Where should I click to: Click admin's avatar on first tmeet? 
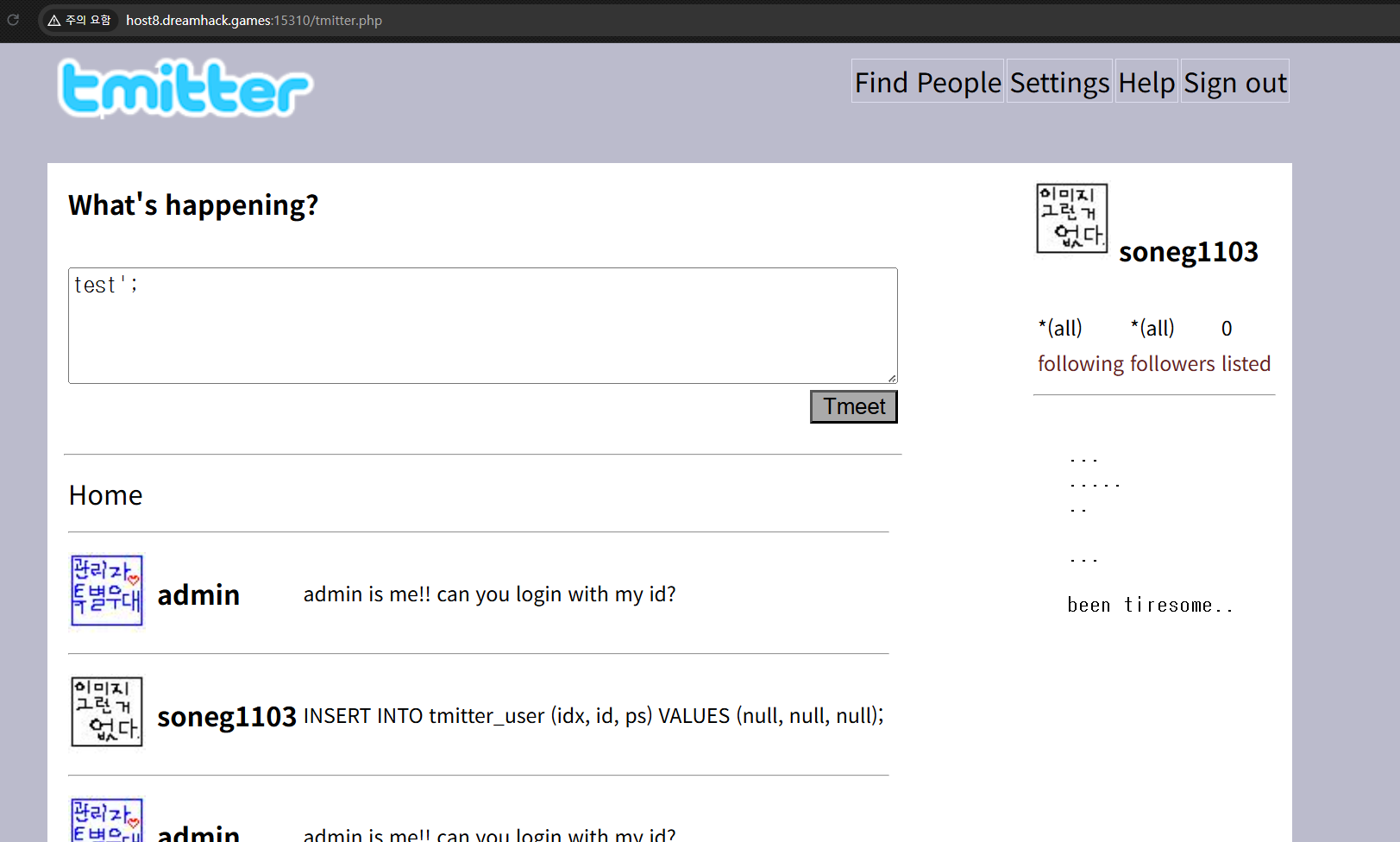tap(106, 591)
